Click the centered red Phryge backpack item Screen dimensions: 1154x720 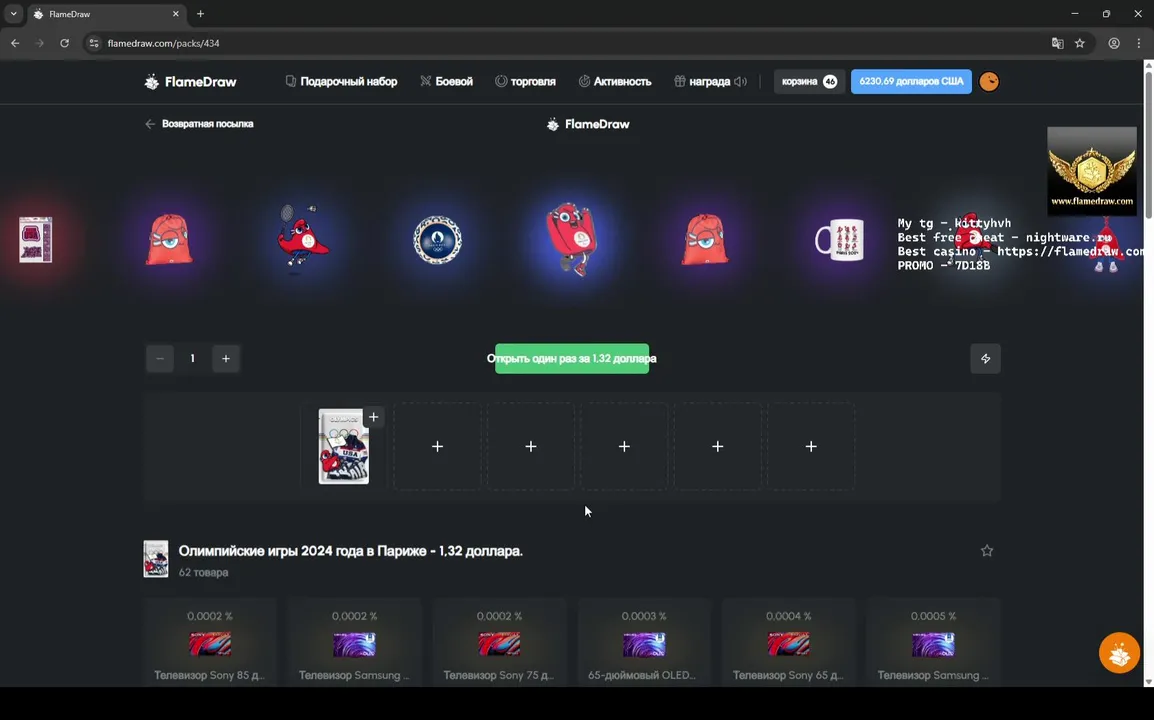571,239
